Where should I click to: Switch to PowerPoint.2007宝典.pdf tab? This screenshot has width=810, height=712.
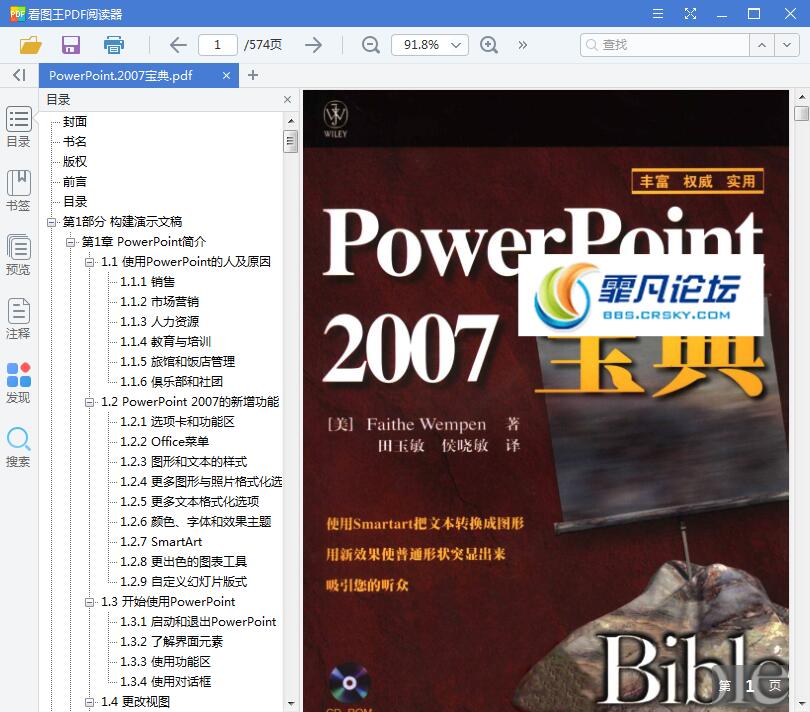click(x=120, y=75)
